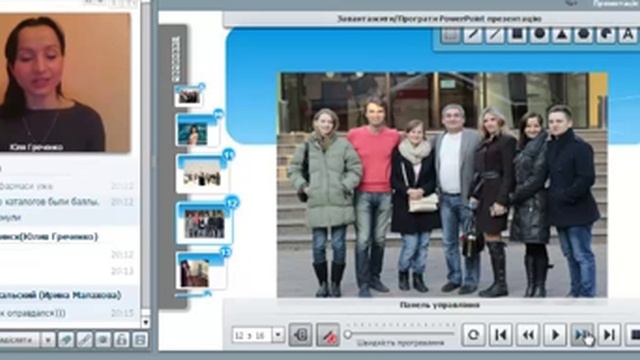Open the topmost small slide thumbnail
640x360 pixels.
coord(188,96)
